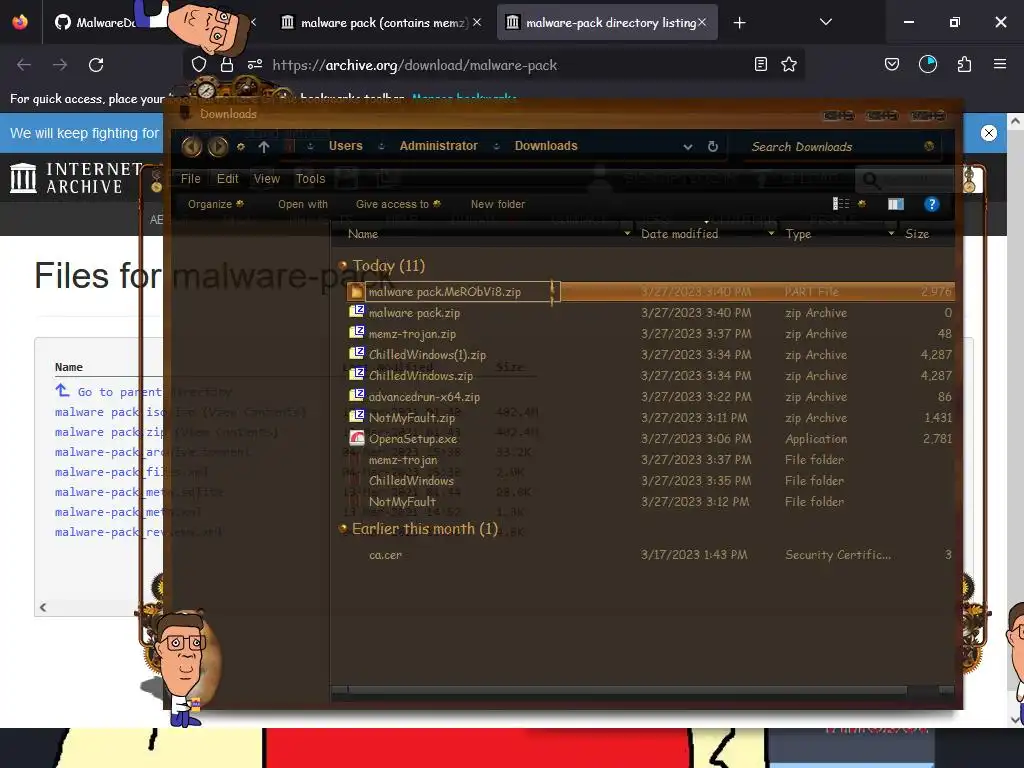Screen dimensions: 1024x768
Task: Go up one folder level in Explorer
Action: point(264,147)
